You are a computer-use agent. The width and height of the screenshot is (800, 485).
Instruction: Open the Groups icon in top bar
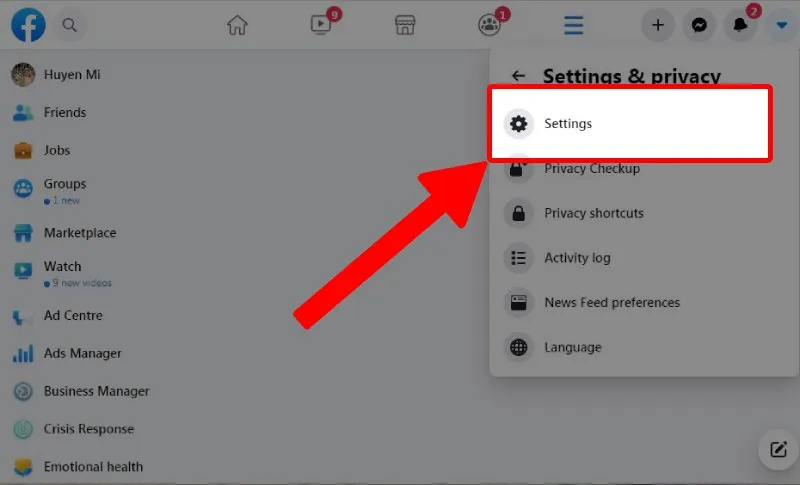click(488, 25)
